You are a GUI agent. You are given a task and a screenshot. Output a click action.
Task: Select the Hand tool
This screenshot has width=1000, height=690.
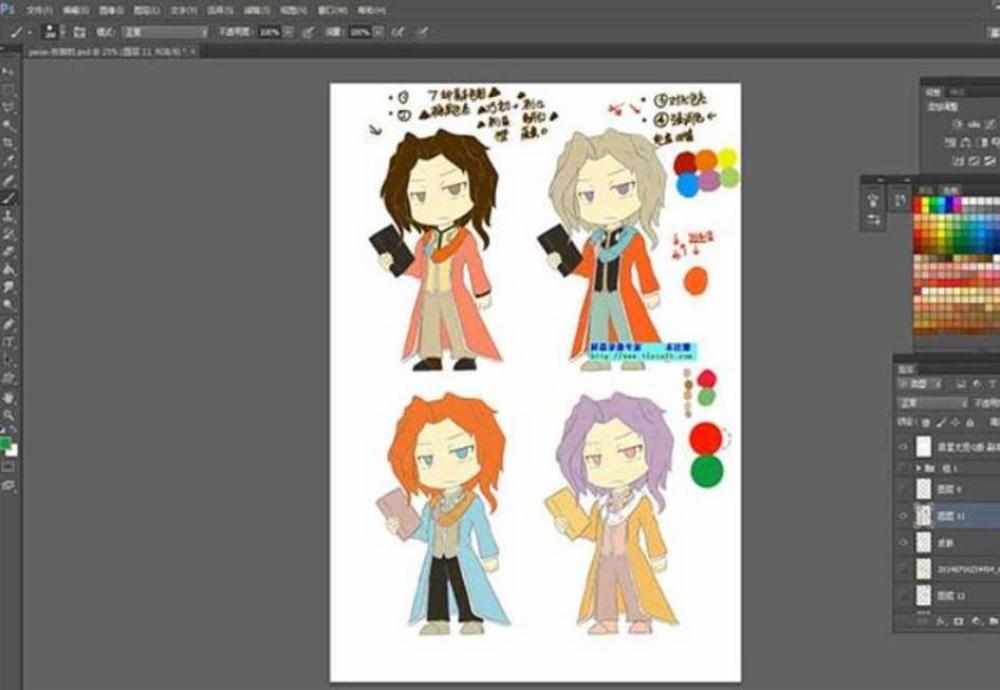(x=9, y=397)
